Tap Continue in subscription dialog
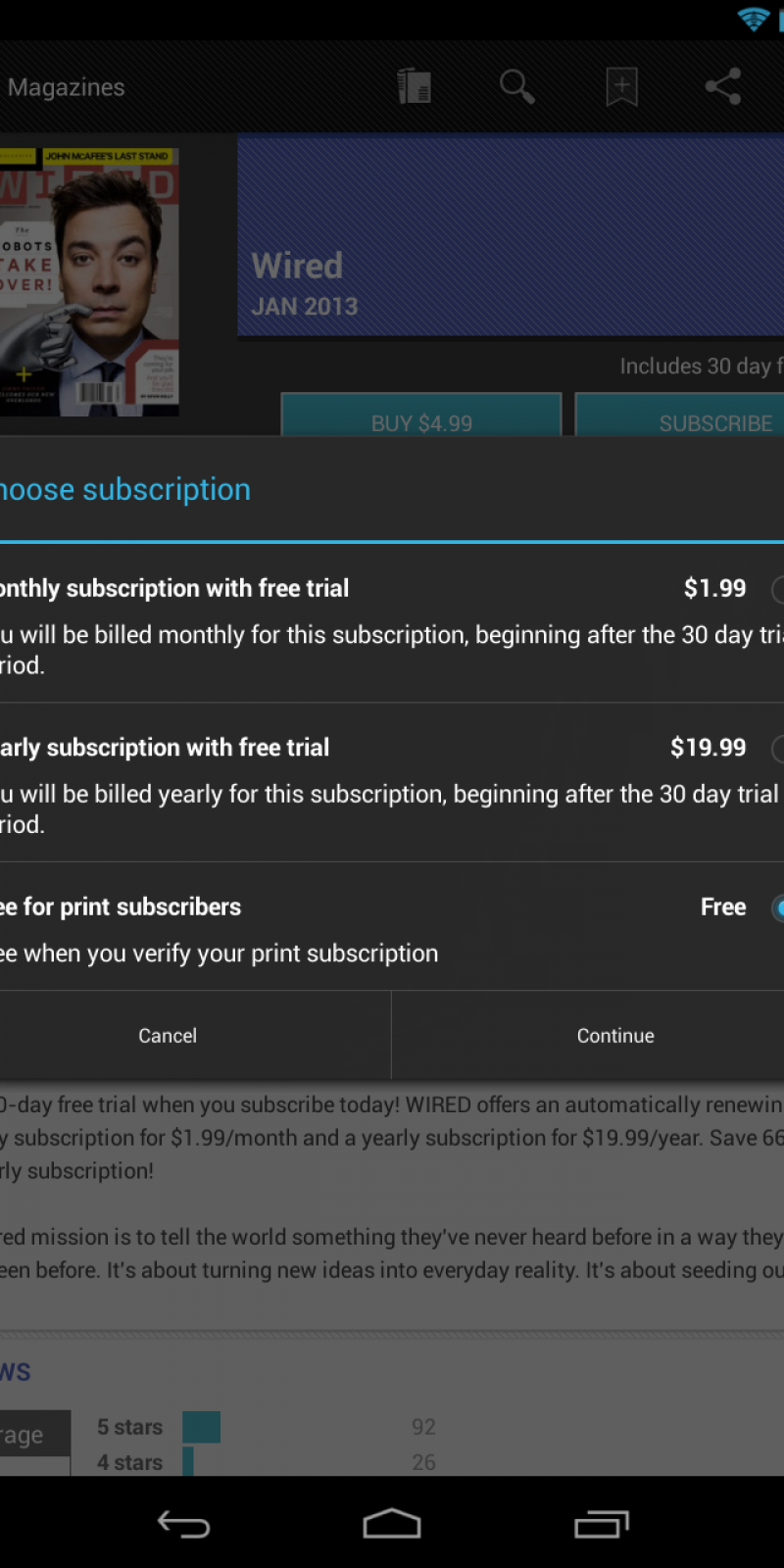Image resolution: width=784 pixels, height=1568 pixels. click(x=614, y=1036)
